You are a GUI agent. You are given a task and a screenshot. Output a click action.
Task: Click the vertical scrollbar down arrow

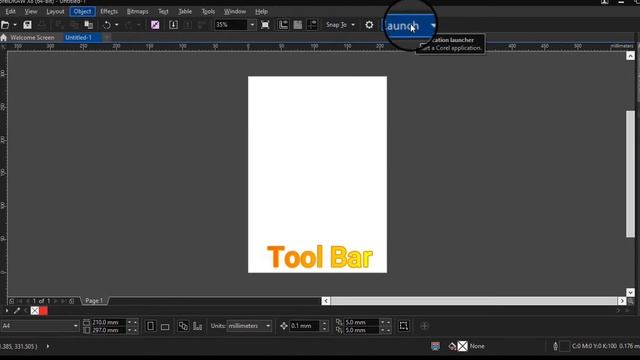tap(631, 292)
